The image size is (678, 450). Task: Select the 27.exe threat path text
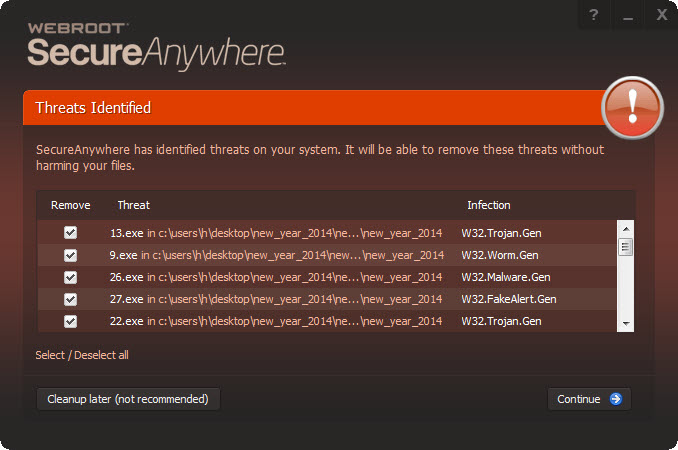coord(276,299)
